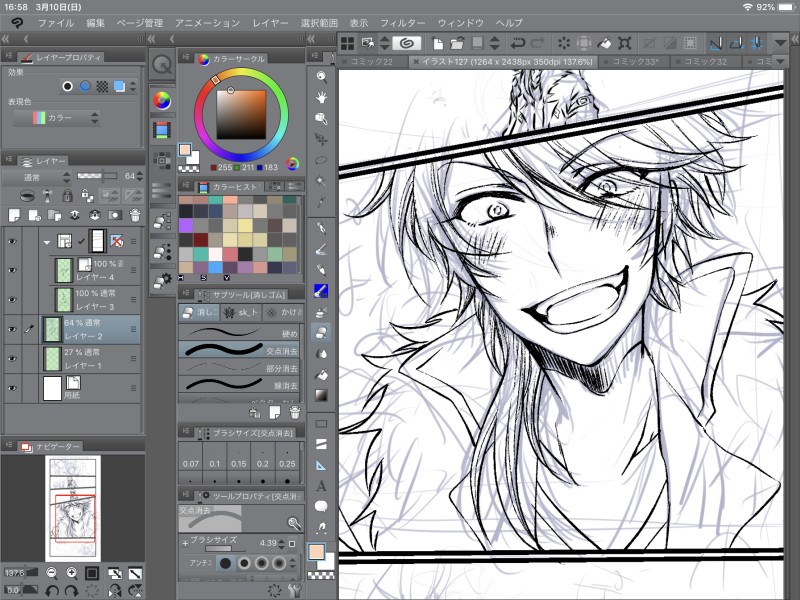The image size is (800, 600).
Task: Collapse the layer folder triangle
Action: click(x=46, y=241)
